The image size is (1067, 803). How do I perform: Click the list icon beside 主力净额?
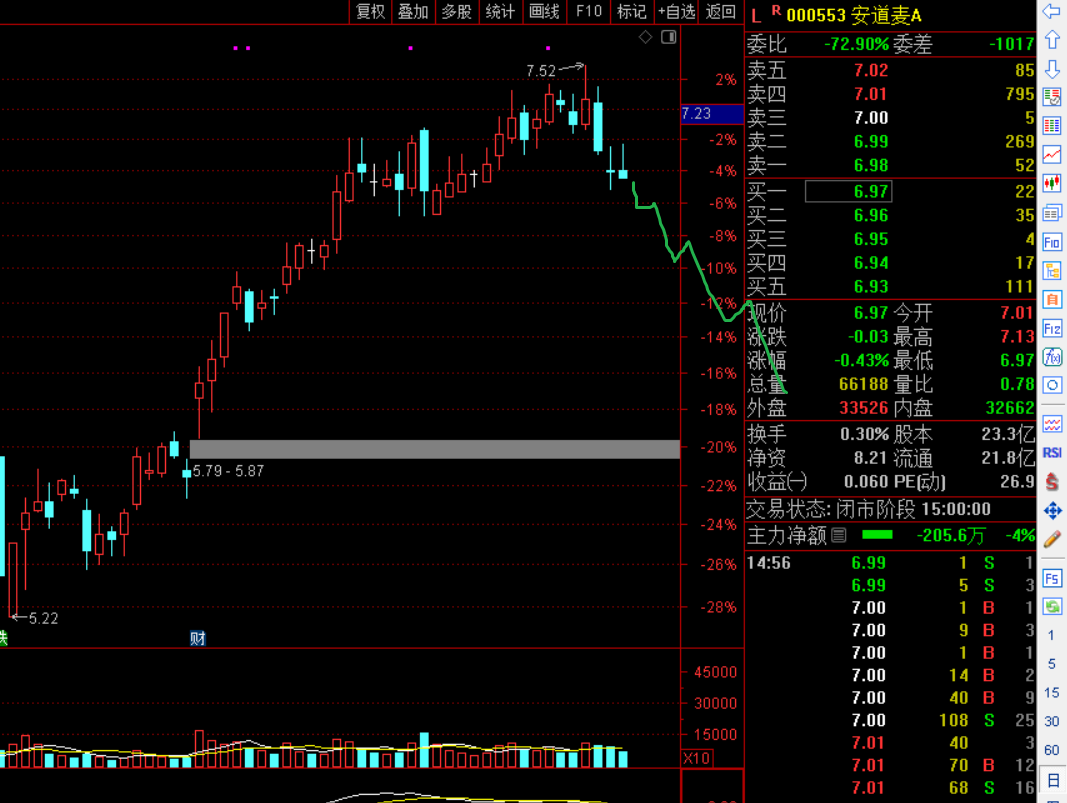pyautogui.click(x=839, y=536)
